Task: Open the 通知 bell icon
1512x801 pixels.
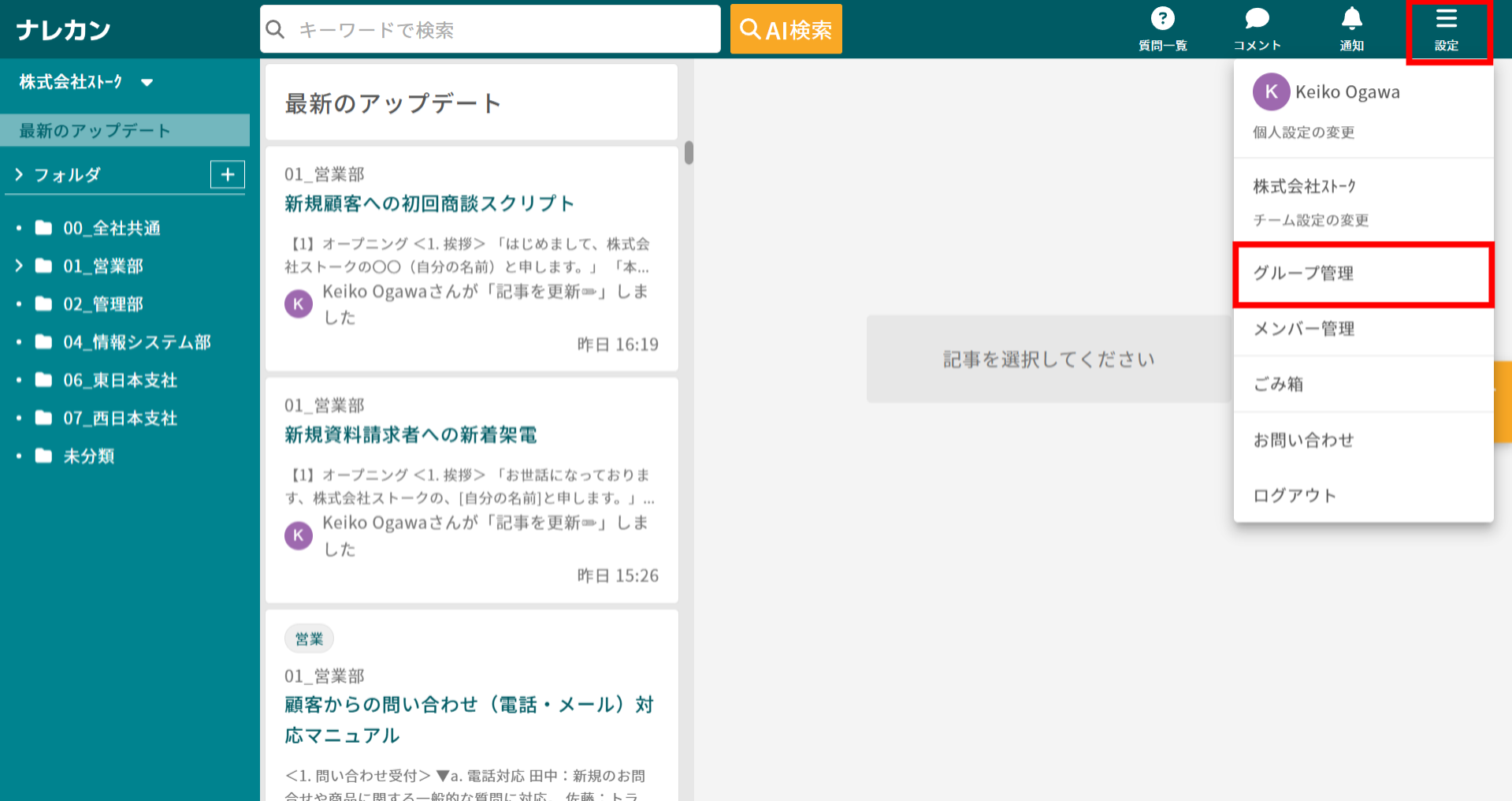Action: pyautogui.click(x=1351, y=19)
